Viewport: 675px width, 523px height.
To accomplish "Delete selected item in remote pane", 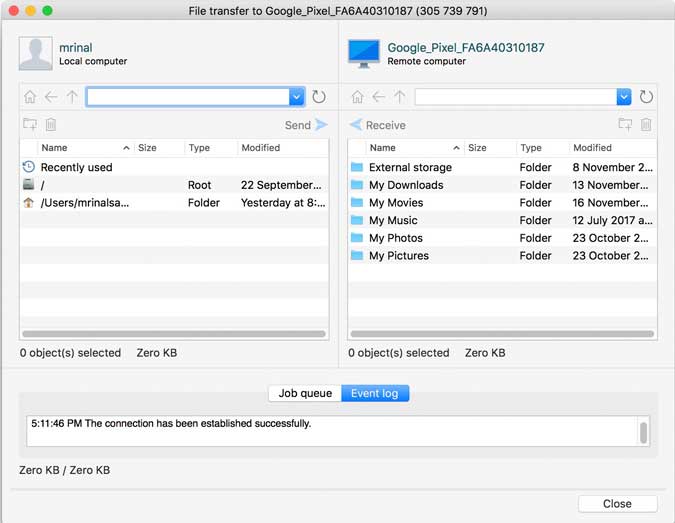I will (x=646, y=125).
